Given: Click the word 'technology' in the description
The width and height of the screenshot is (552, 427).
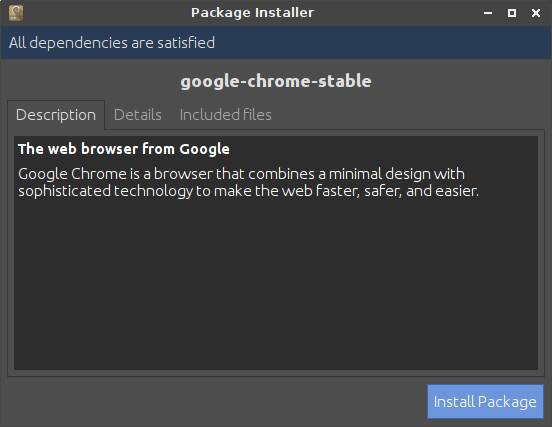Looking at the screenshot, I should click(x=153, y=191).
